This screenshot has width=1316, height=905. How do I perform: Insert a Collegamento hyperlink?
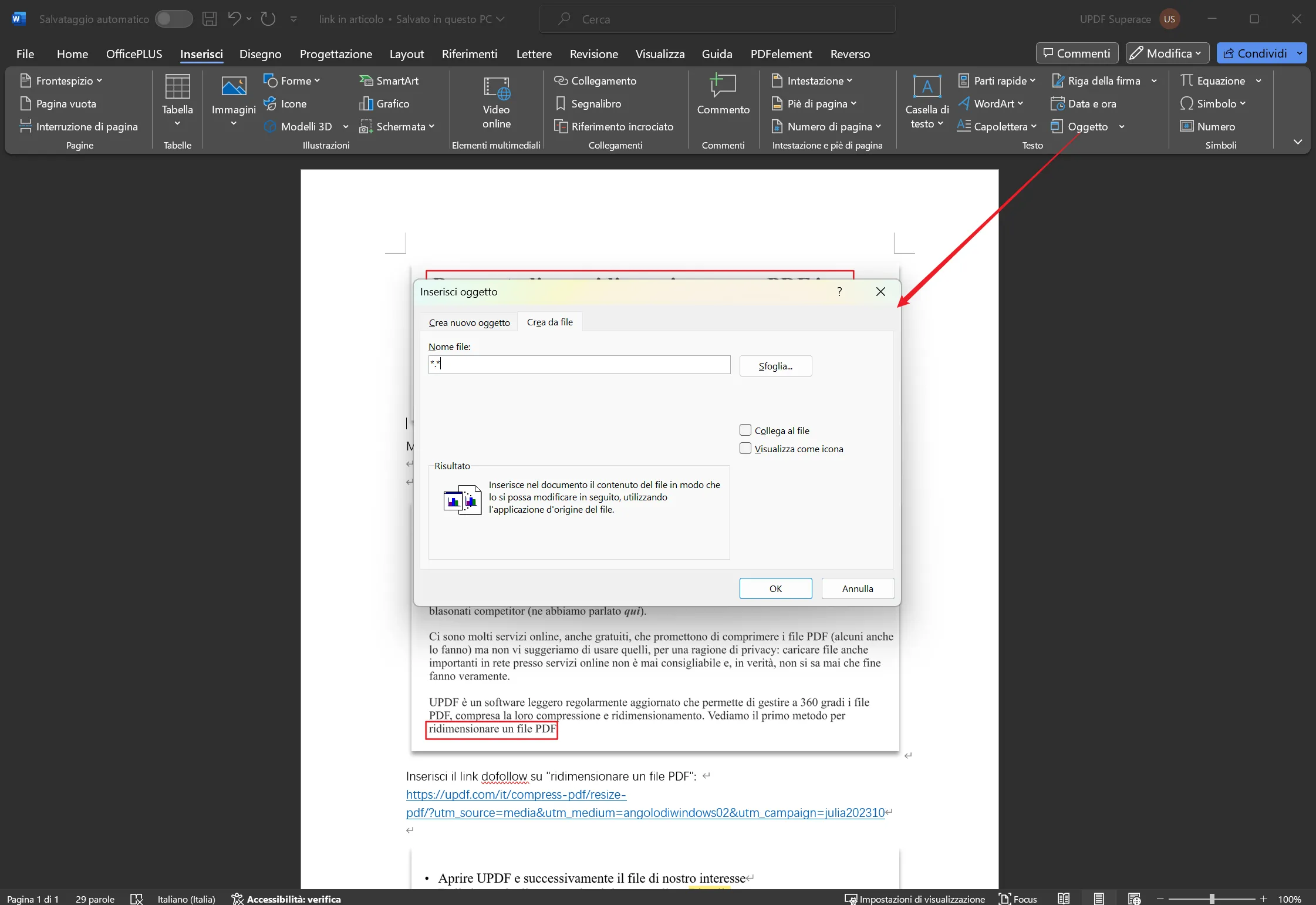point(596,80)
